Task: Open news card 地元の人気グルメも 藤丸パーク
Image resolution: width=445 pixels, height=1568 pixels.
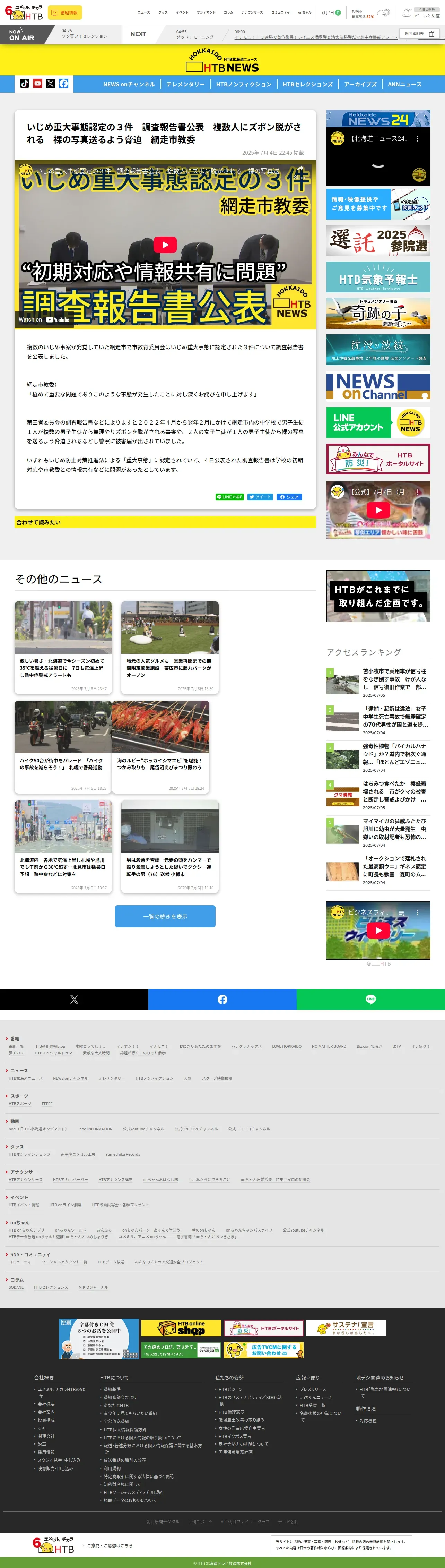Action: tap(169, 648)
